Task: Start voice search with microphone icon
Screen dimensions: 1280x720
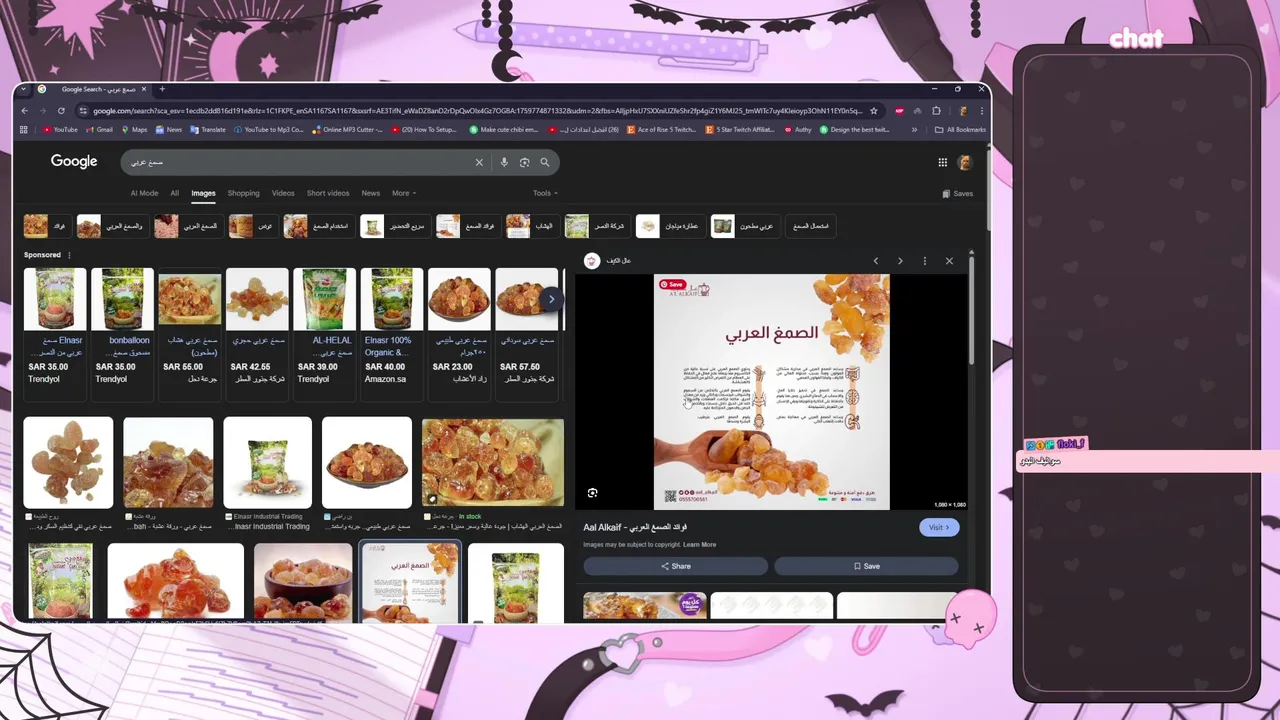Action: 504,162
